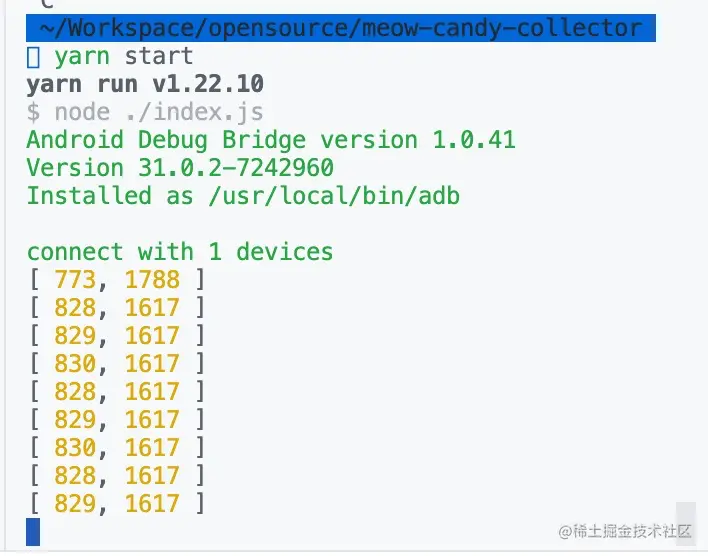Click the word start in yarn start

(x=159, y=57)
